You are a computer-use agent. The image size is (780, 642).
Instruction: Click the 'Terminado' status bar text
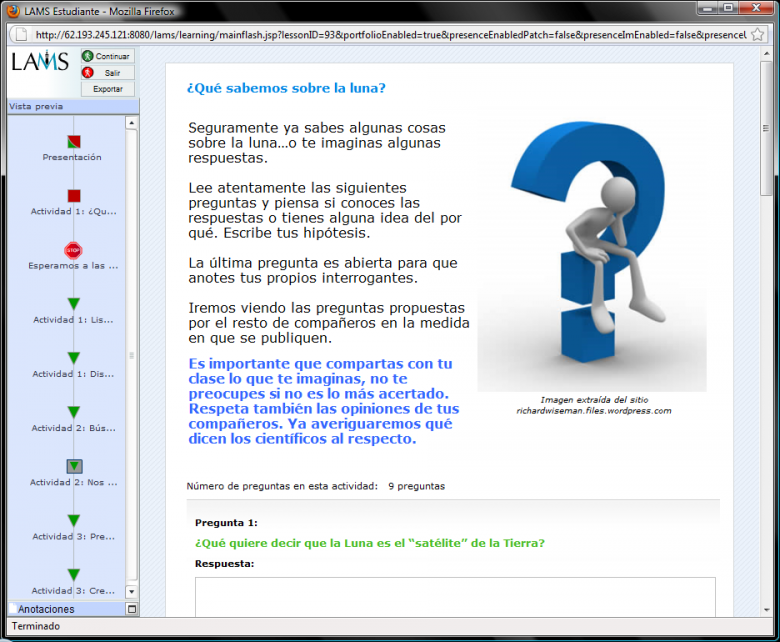pos(36,626)
